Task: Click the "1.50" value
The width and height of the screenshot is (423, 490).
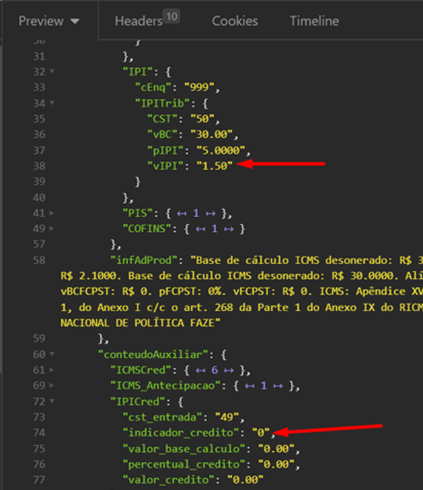Action: [215, 166]
